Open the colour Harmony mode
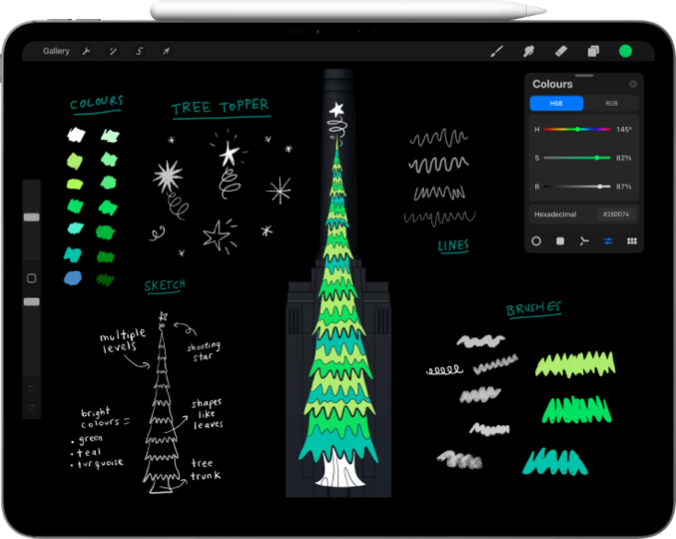The image size is (676, 539). pos(584,241)
